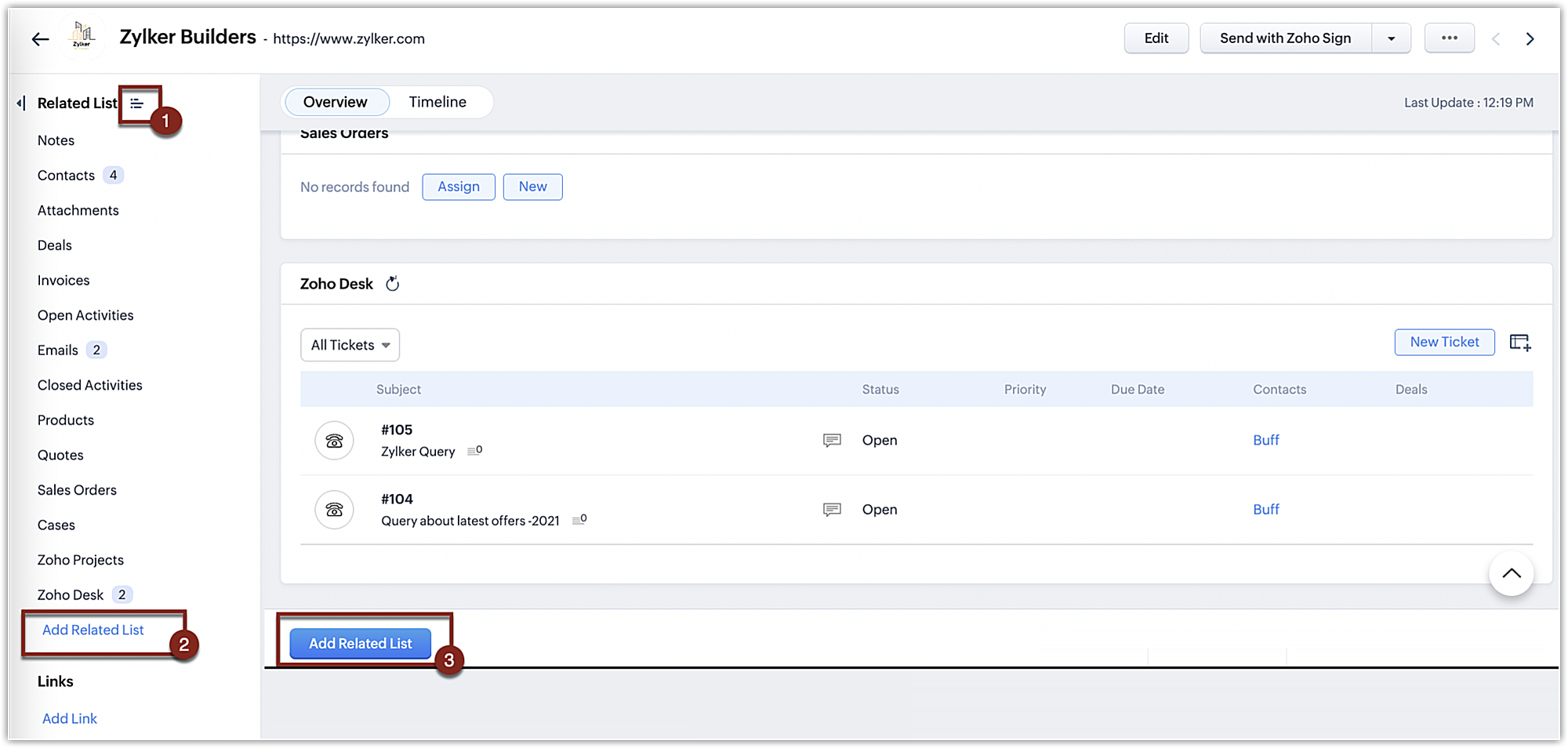Show thread count for Zylker Query ticket
The image size is (1568, 748).
tap(474, 451)
